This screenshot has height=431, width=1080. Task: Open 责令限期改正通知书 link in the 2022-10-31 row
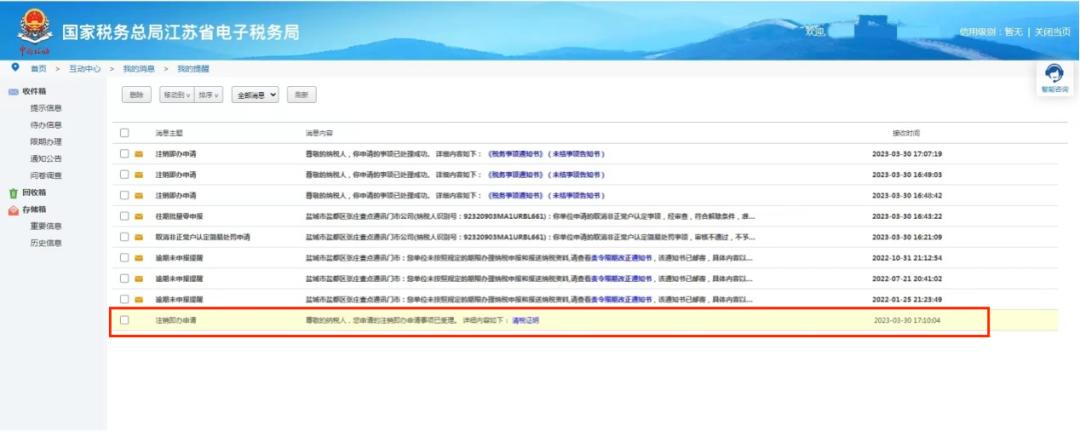pos(621,257)
